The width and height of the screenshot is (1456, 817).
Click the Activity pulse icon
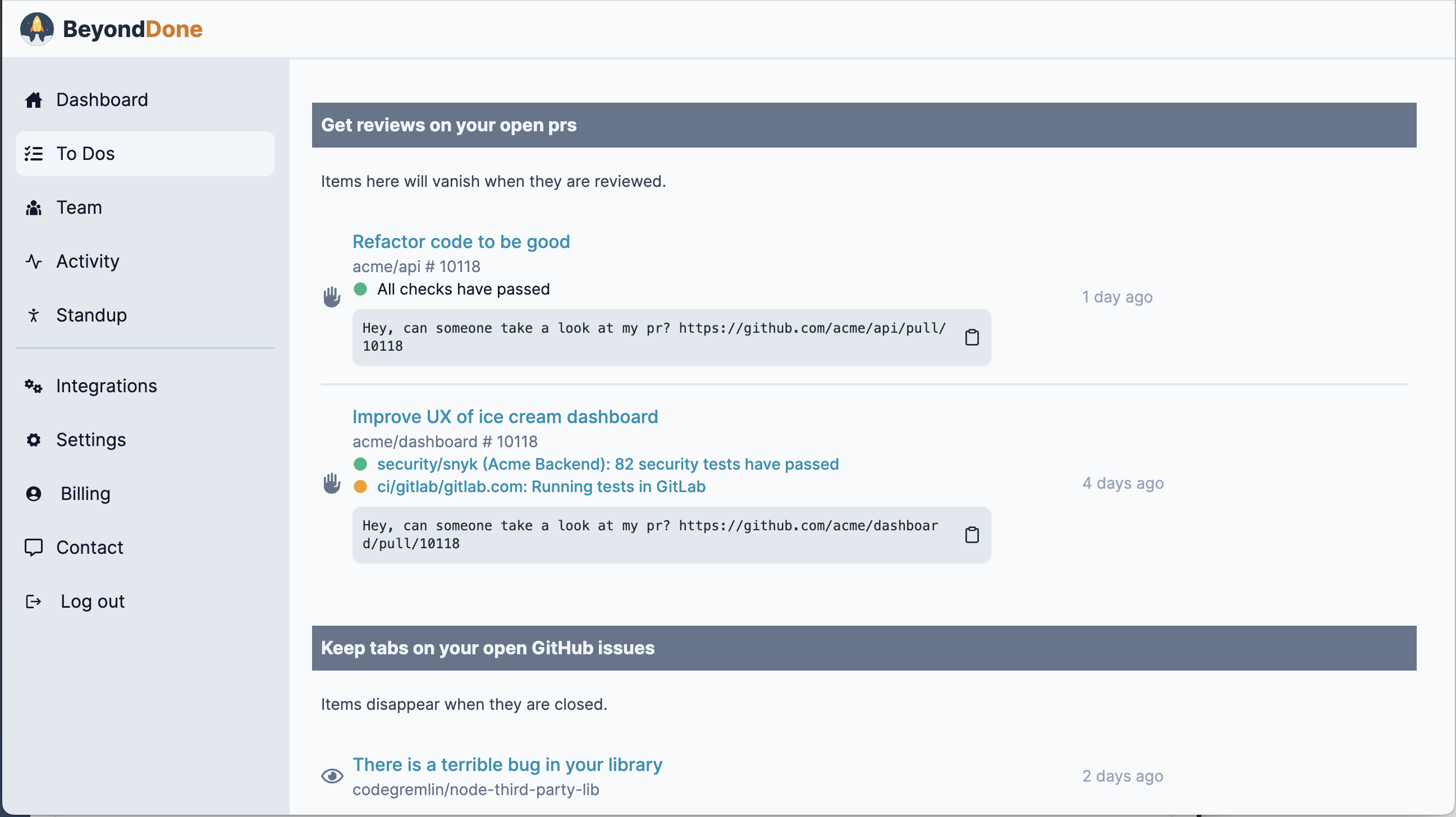tap(33, 261)
